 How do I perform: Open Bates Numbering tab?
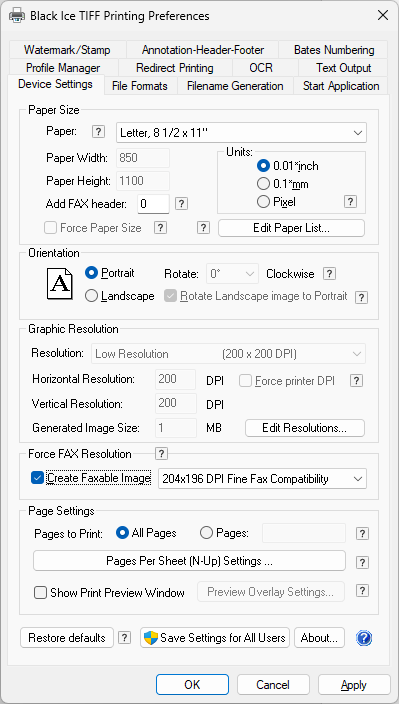tap(334, 50)
